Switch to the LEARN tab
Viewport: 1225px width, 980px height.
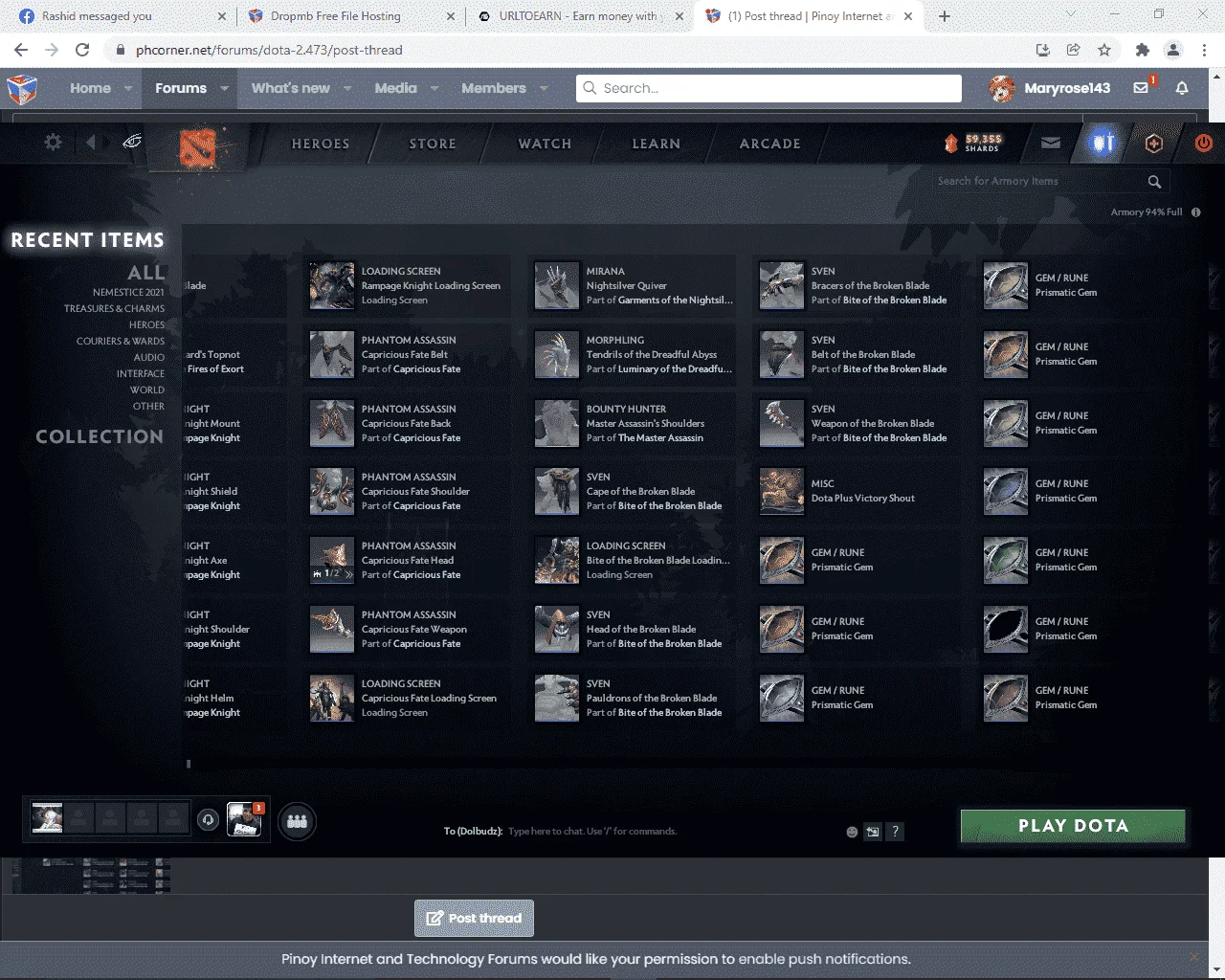tap(657, 144)
